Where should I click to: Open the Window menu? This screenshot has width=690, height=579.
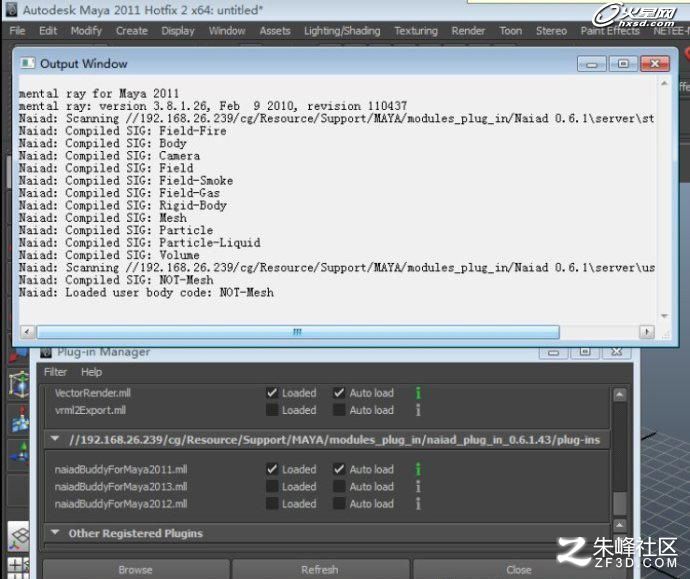click(227, 31)
